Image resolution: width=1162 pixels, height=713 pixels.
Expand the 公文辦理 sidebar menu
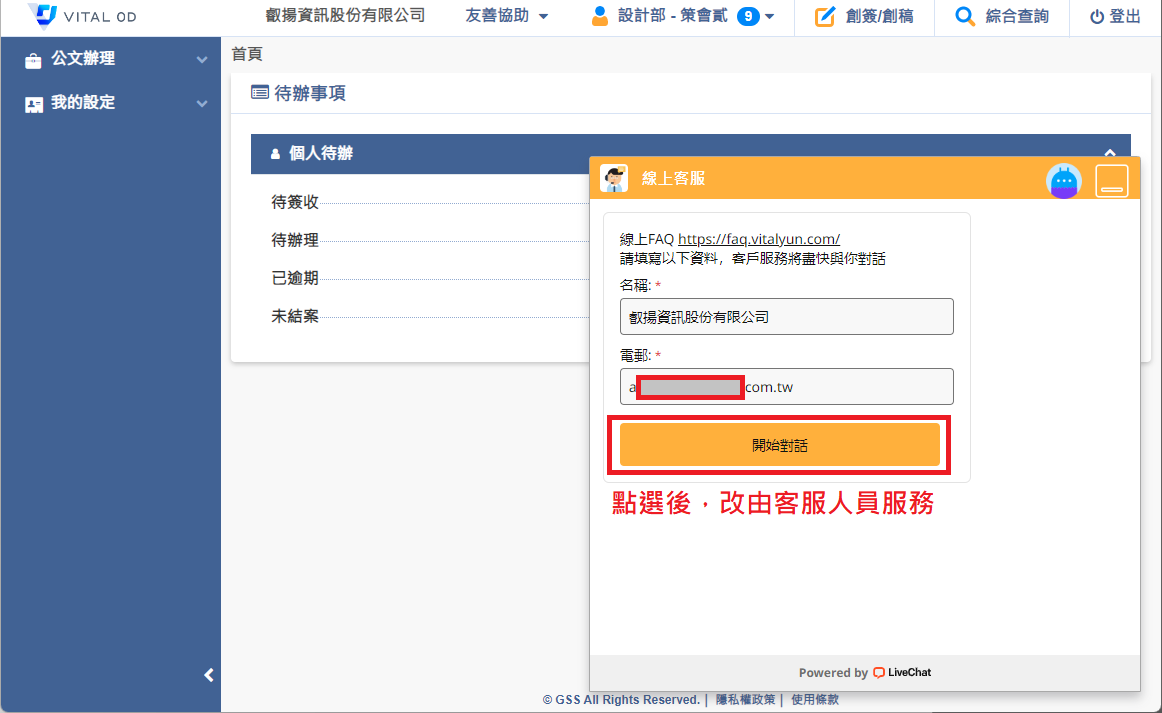[202, 60]
